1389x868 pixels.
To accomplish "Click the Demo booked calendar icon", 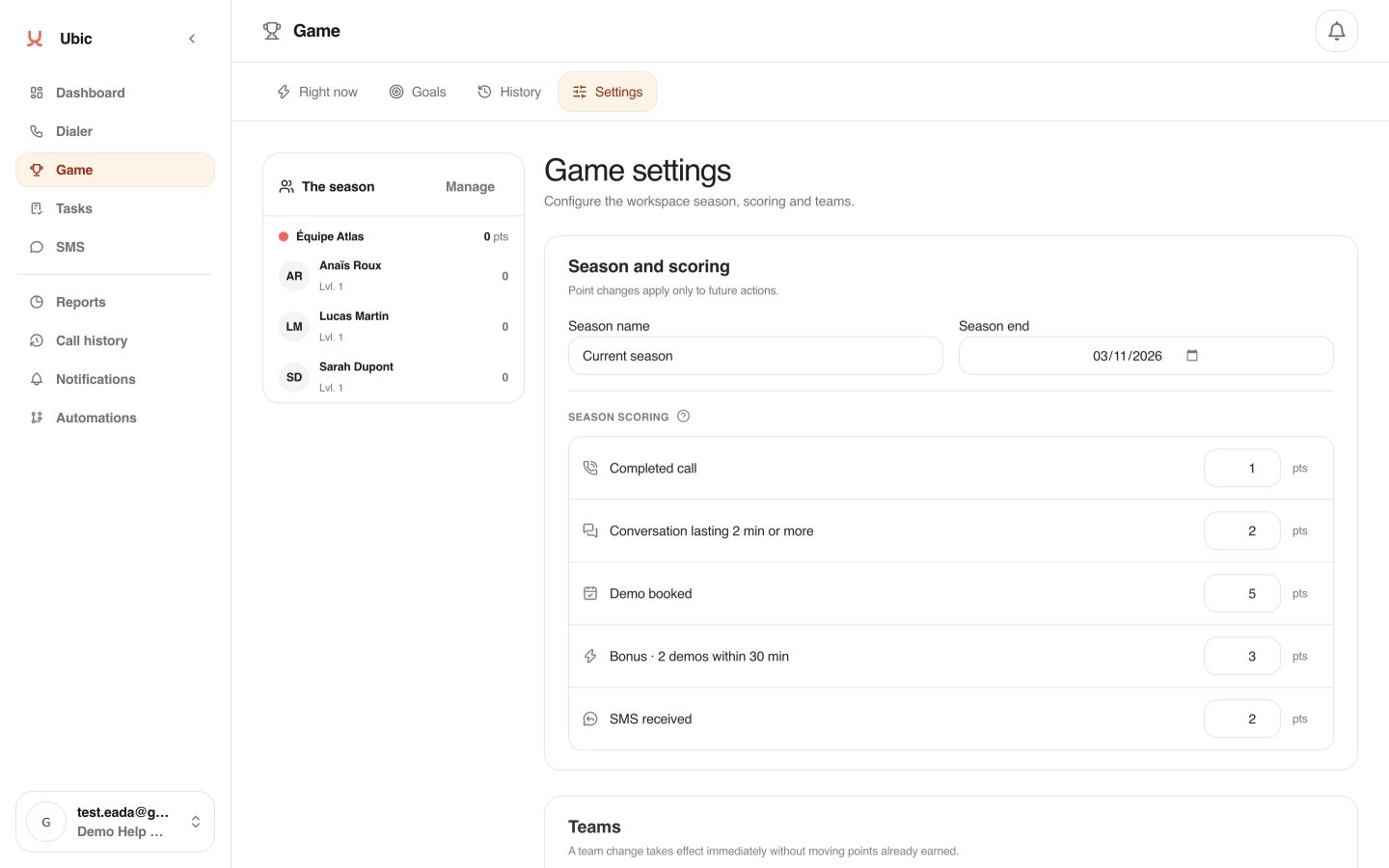I will pyautogui.click(x=590, y=593).
